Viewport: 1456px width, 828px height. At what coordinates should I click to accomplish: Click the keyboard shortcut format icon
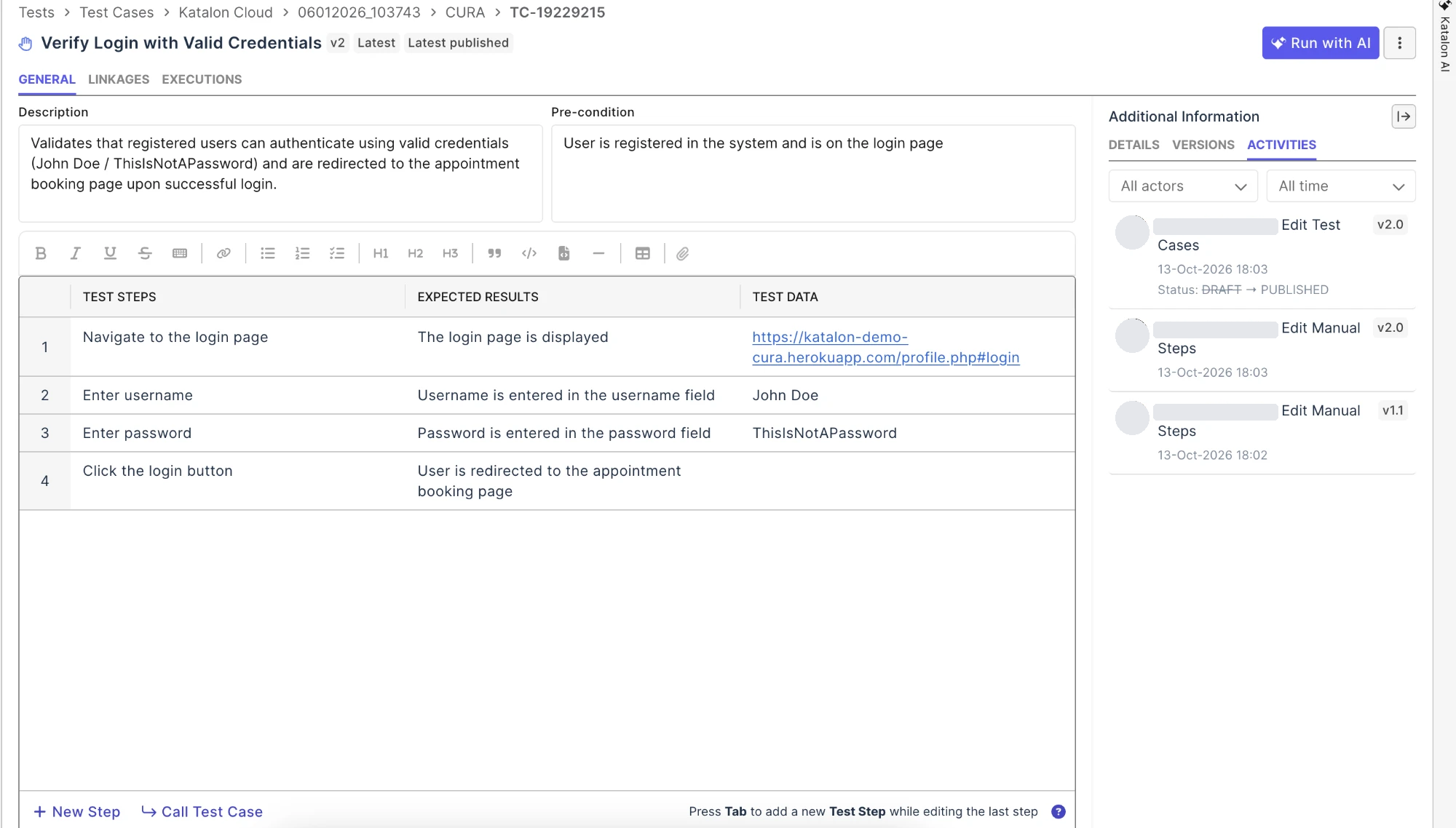[180, 253]
